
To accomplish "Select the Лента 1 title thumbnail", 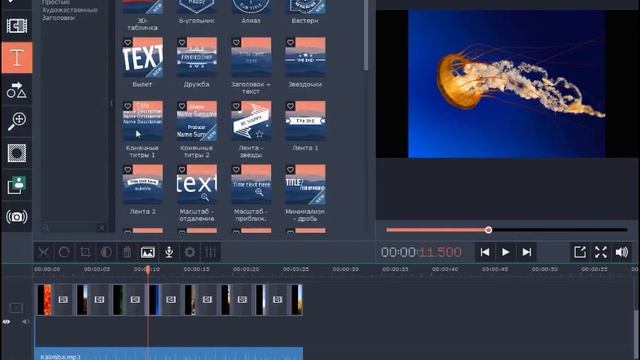I will click(x=305, y=121).
